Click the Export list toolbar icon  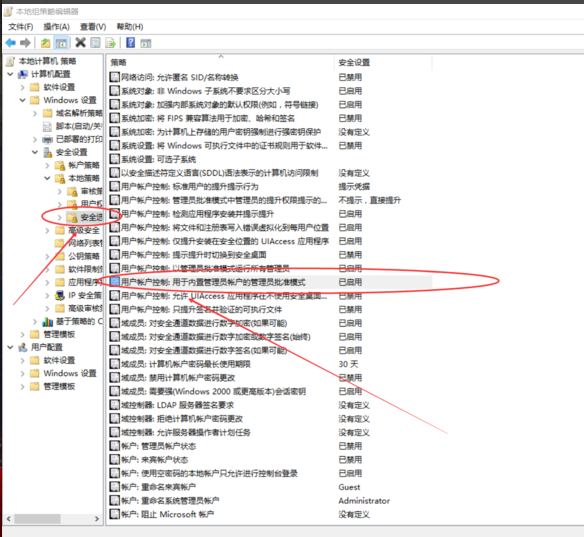click(x=110, y=43)
